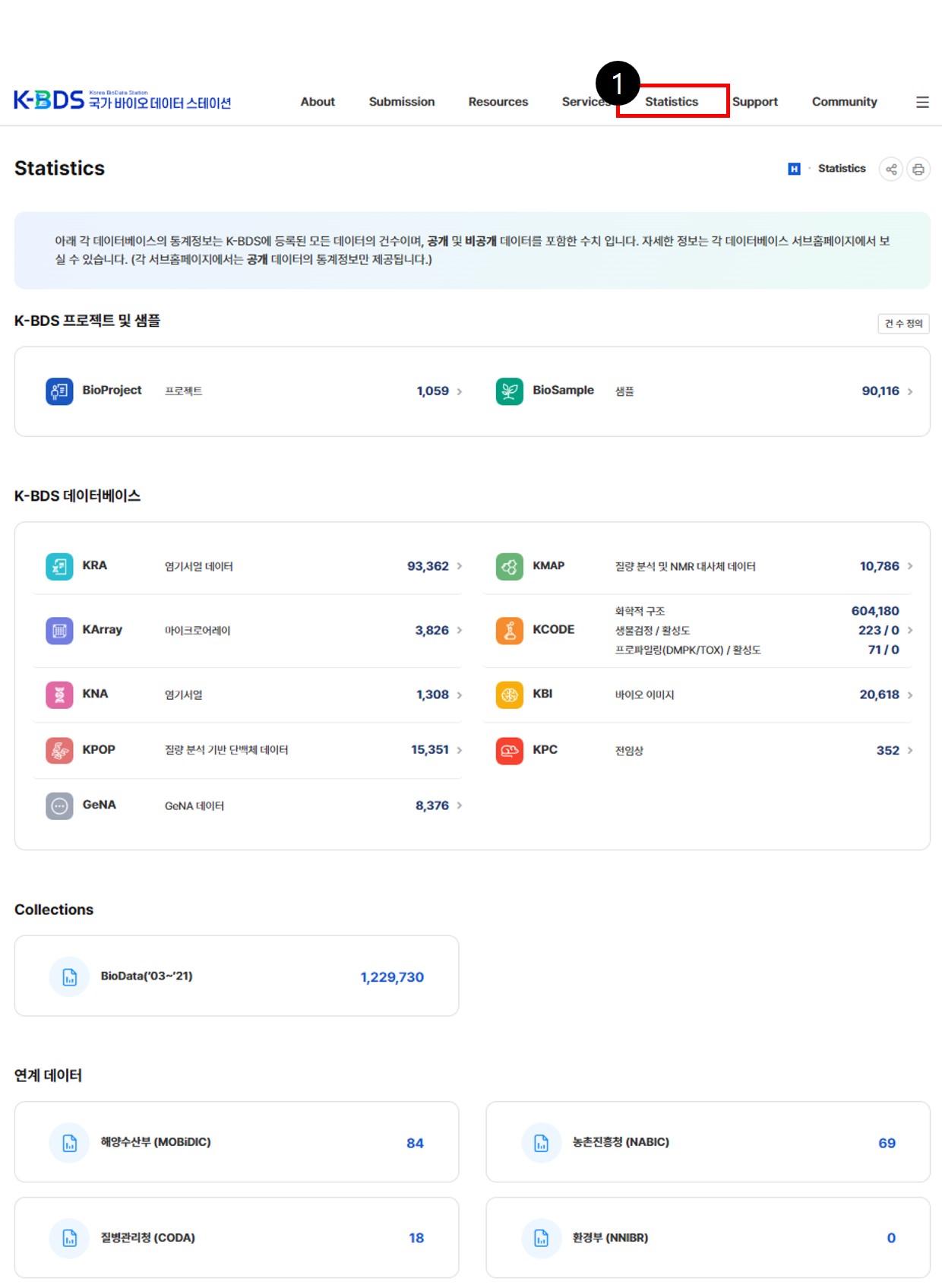
Task: Click the BioProject count 1,059
Action: click(x=432, y=391)
